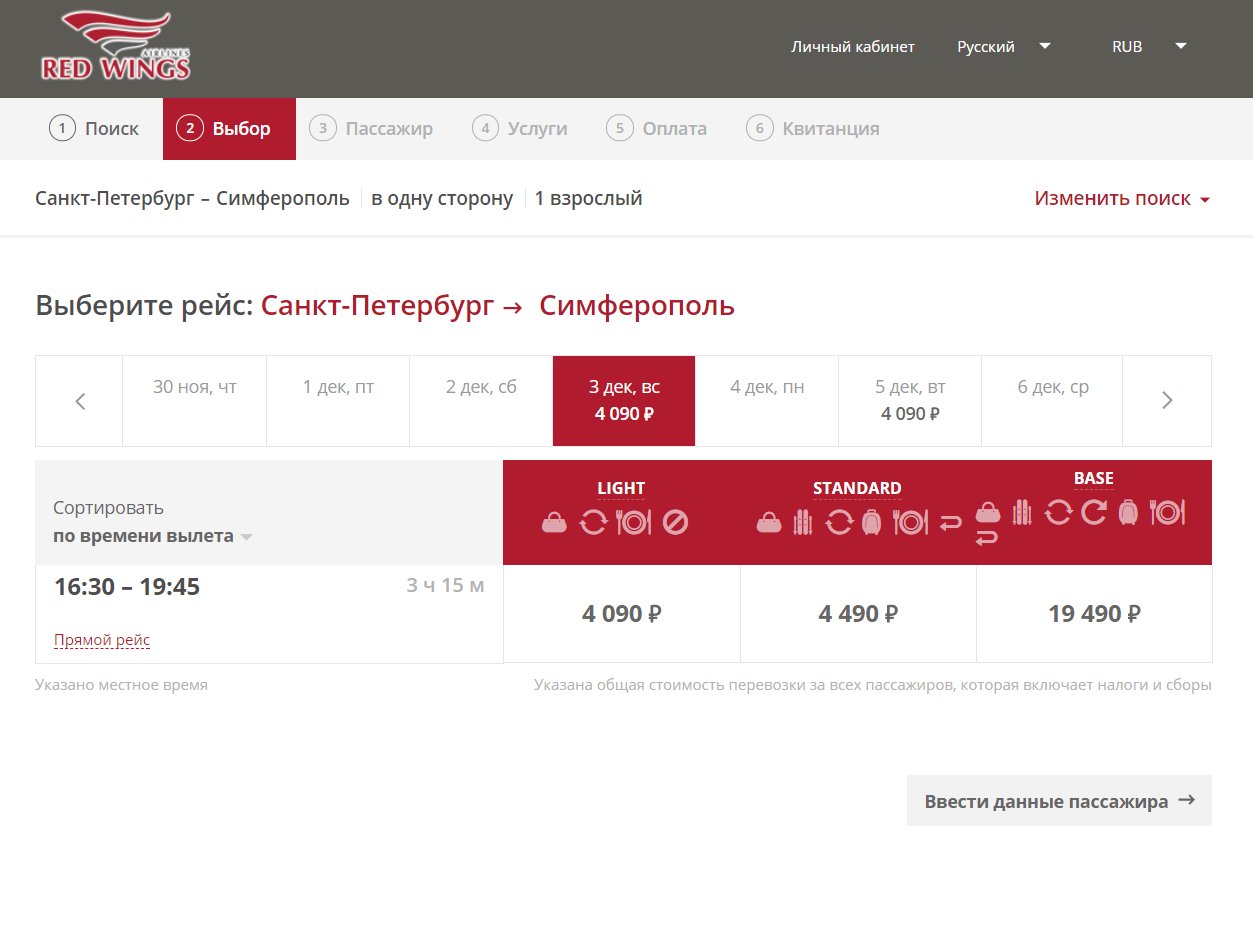Click the route text Санкт-Петербург – Симферополь
Image resolution: width=1253 pixels, height=937 pixels.
click(x=192, y=198)
